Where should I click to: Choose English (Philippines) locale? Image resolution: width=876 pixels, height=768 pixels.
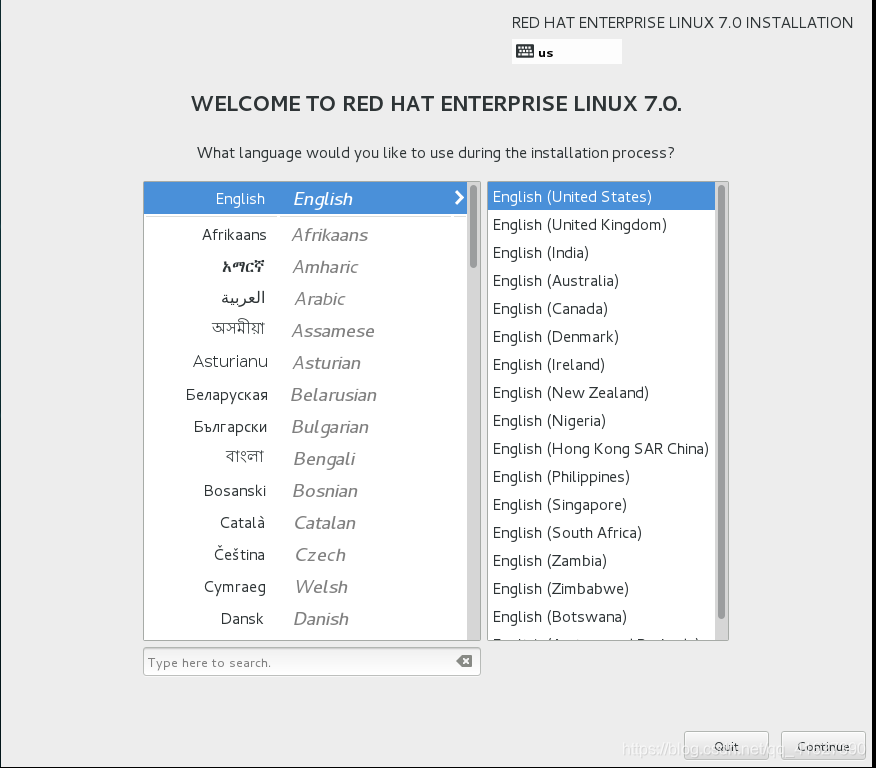point(601,476)
